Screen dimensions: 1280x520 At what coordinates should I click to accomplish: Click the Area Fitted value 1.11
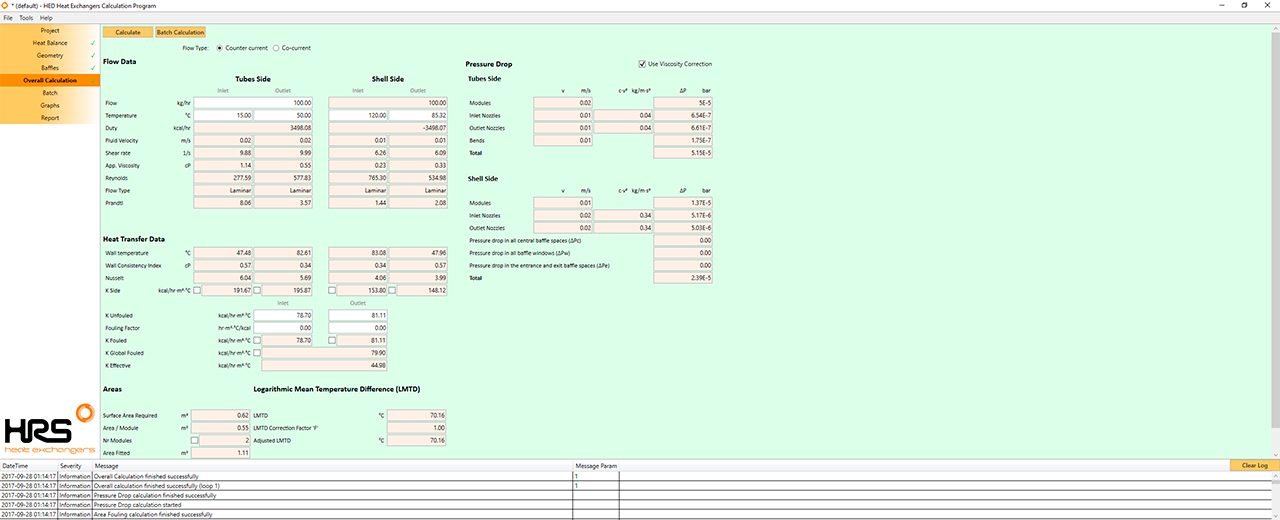pos(220,453)
